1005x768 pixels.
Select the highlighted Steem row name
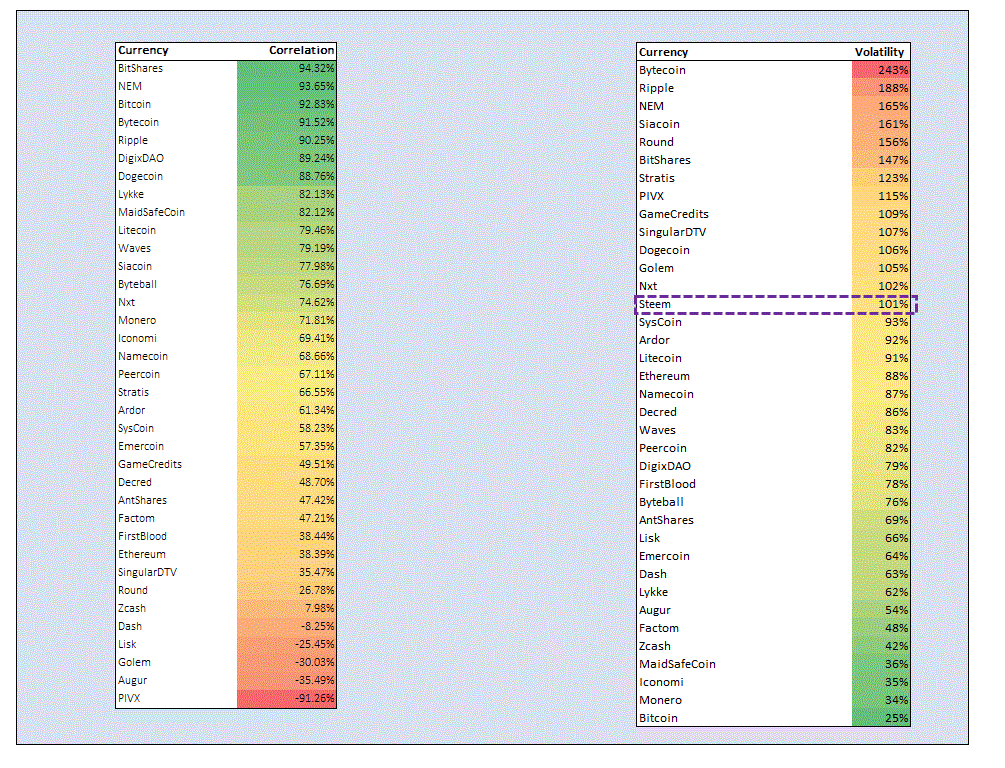point(655,304)
